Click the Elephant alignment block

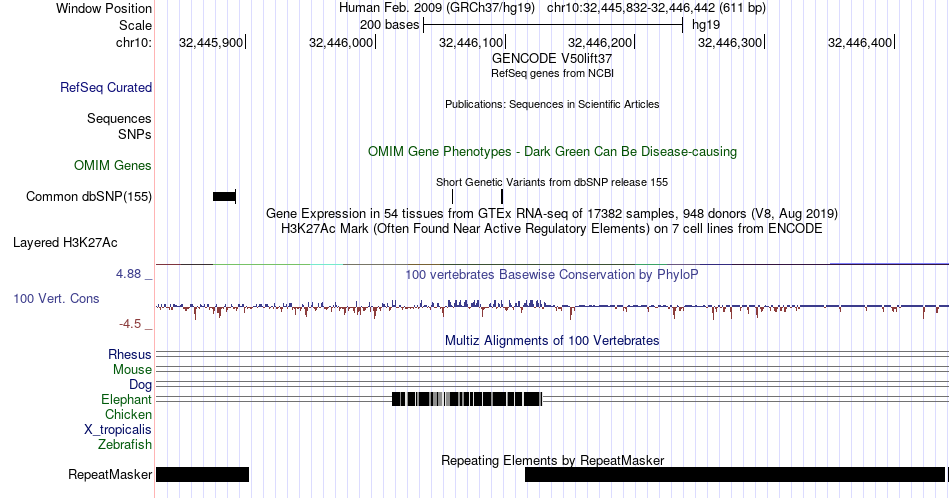point(467,399)
